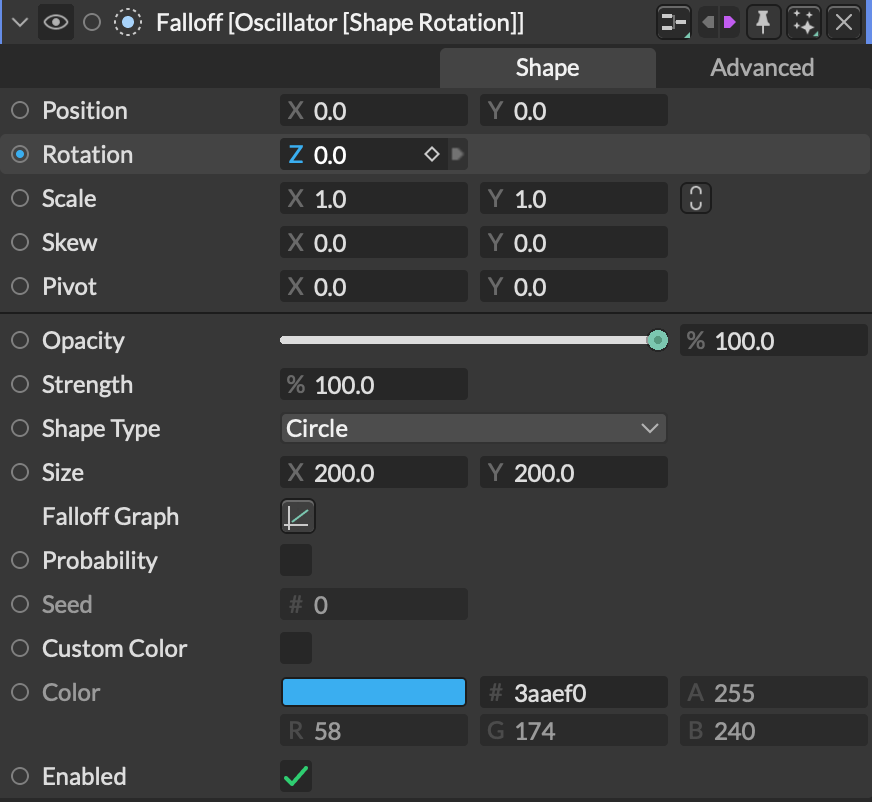
Task: Collapse the Falloff panel using header chevron
Action: [17, 22]
